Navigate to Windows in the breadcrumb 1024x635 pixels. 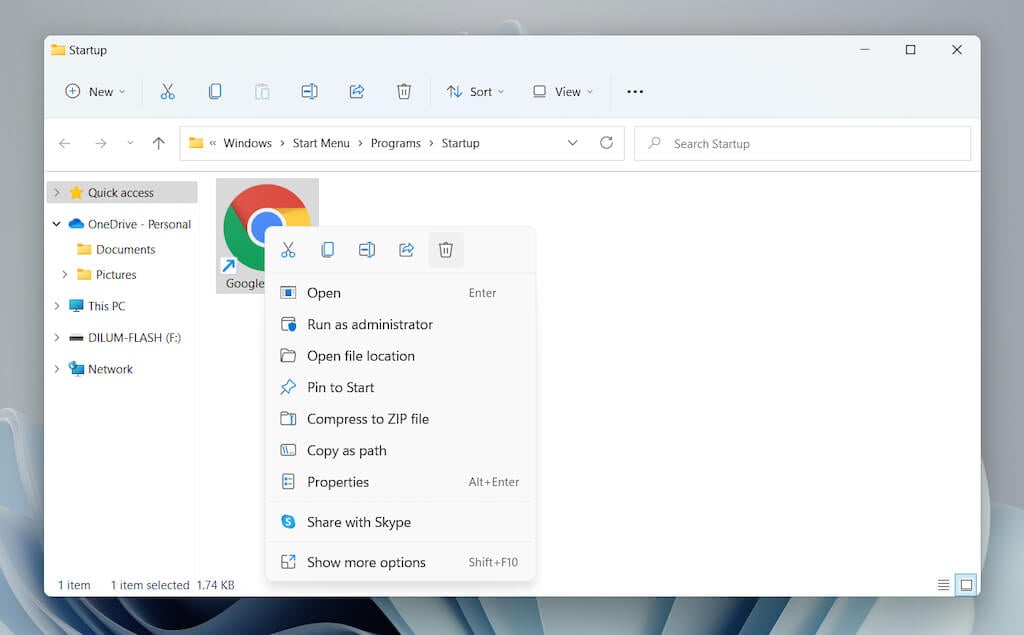tap(248, 143)
